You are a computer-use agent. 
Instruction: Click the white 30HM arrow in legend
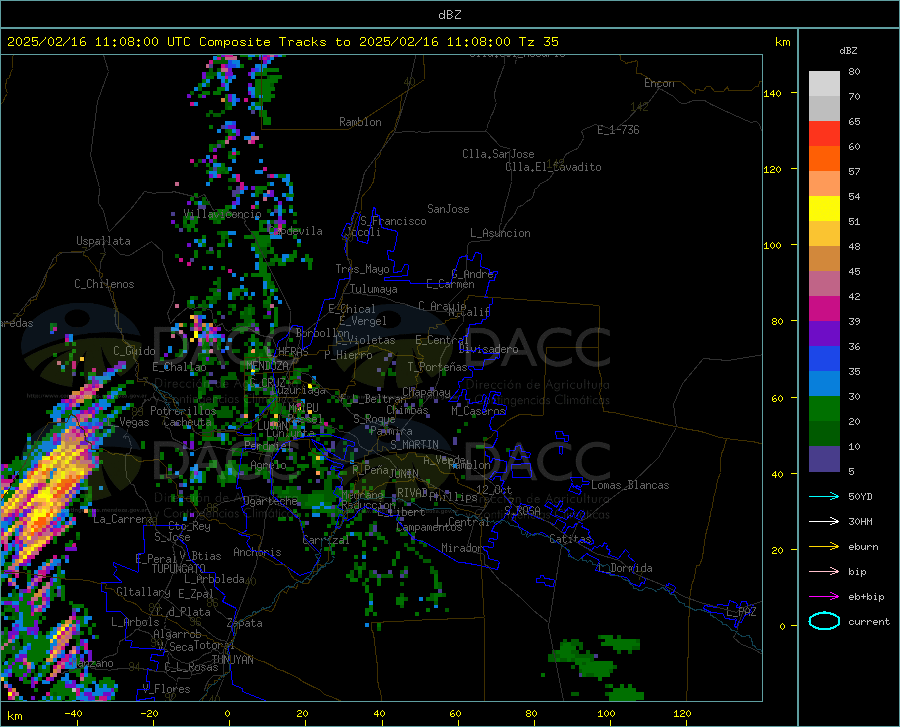824,522
